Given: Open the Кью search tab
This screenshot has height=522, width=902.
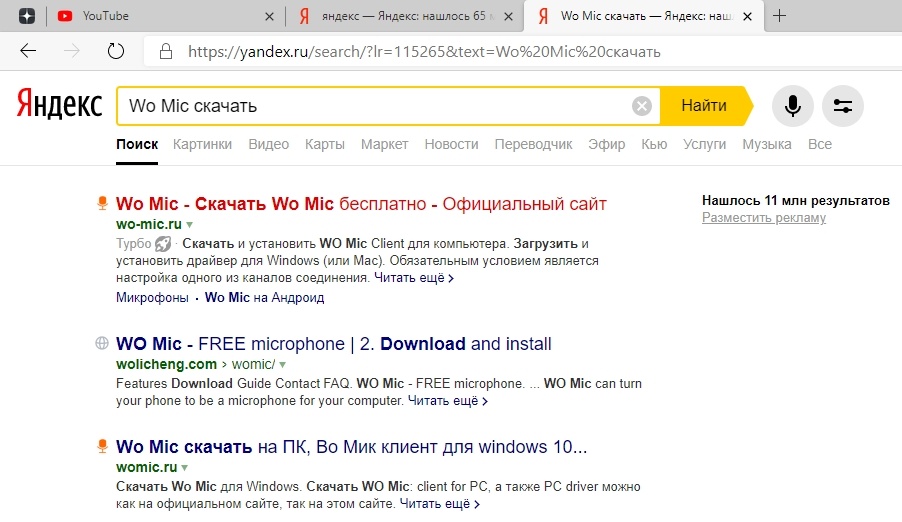Looking at the screenshot, I should coord(654,144).
